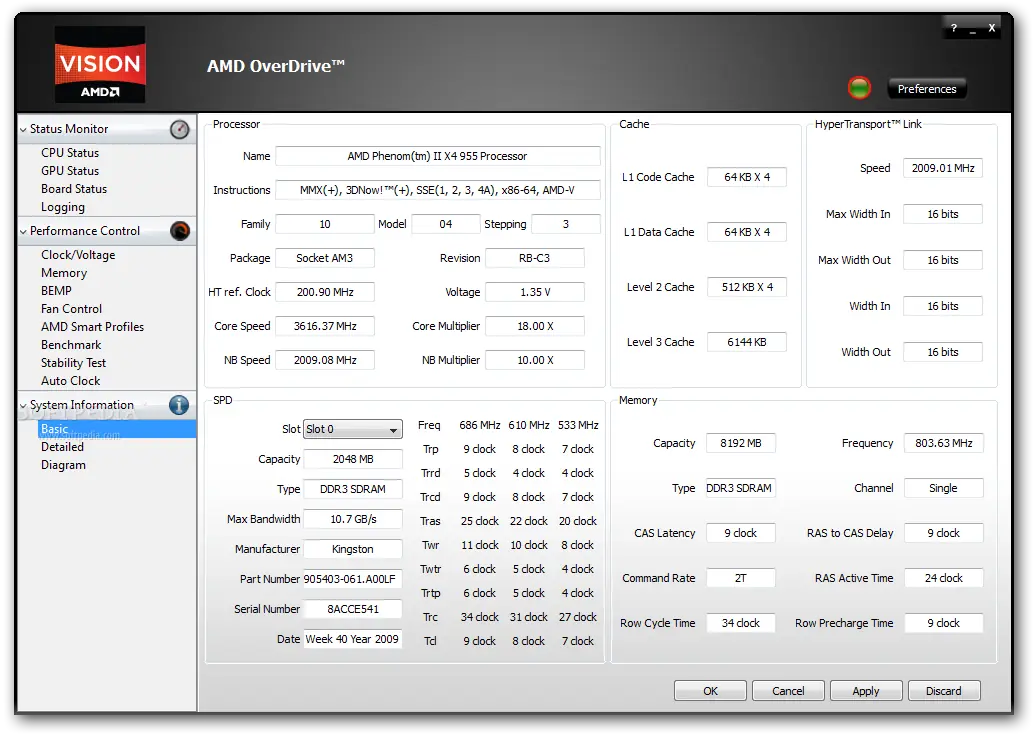Click the Row Cycle Time 34 clock field
The image size is (1034, 735).
(x=741, y=623)
